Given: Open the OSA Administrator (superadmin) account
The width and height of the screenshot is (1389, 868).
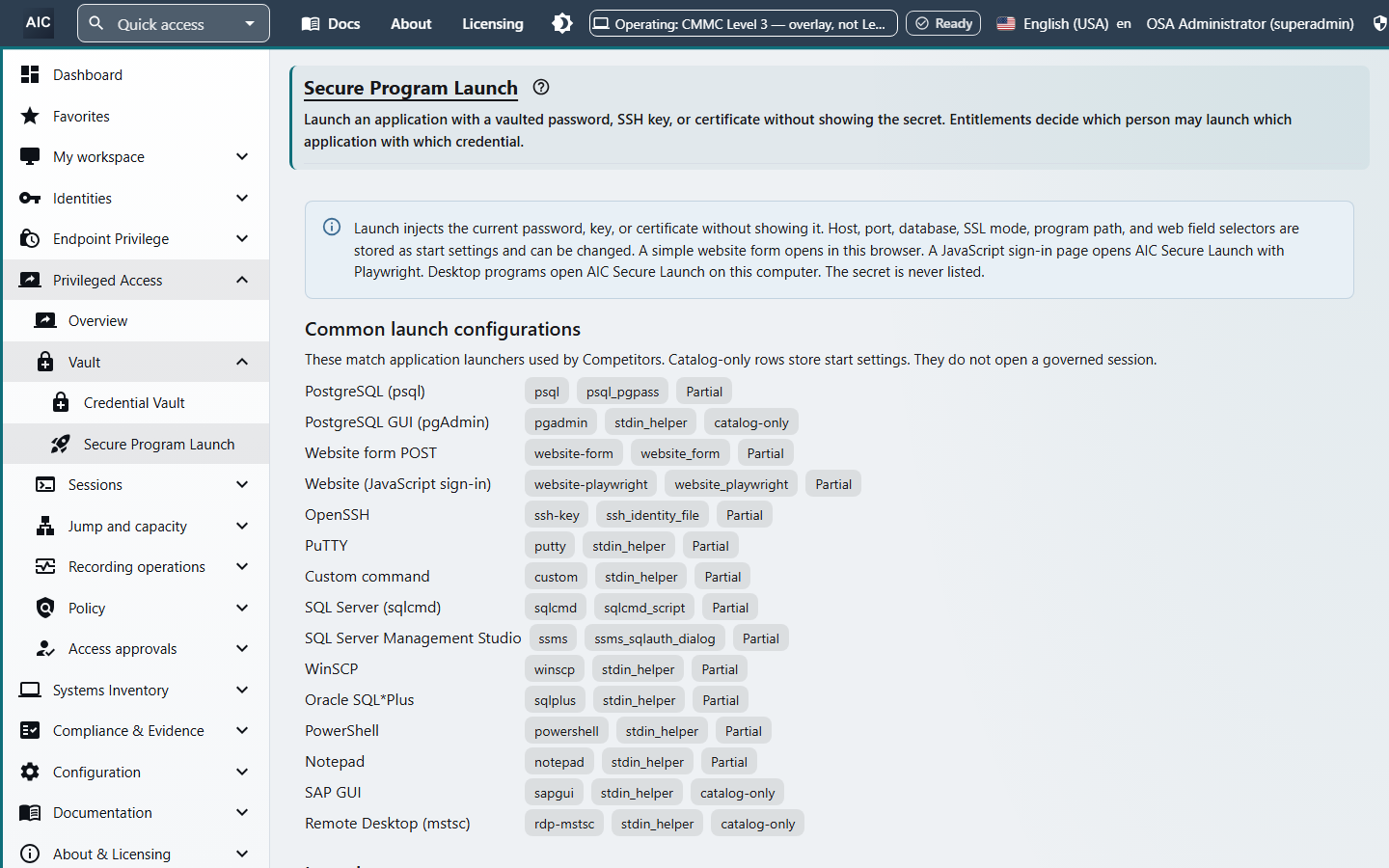Looking at the screenshot, I should pyautogui.click(x=1250, y=23).
